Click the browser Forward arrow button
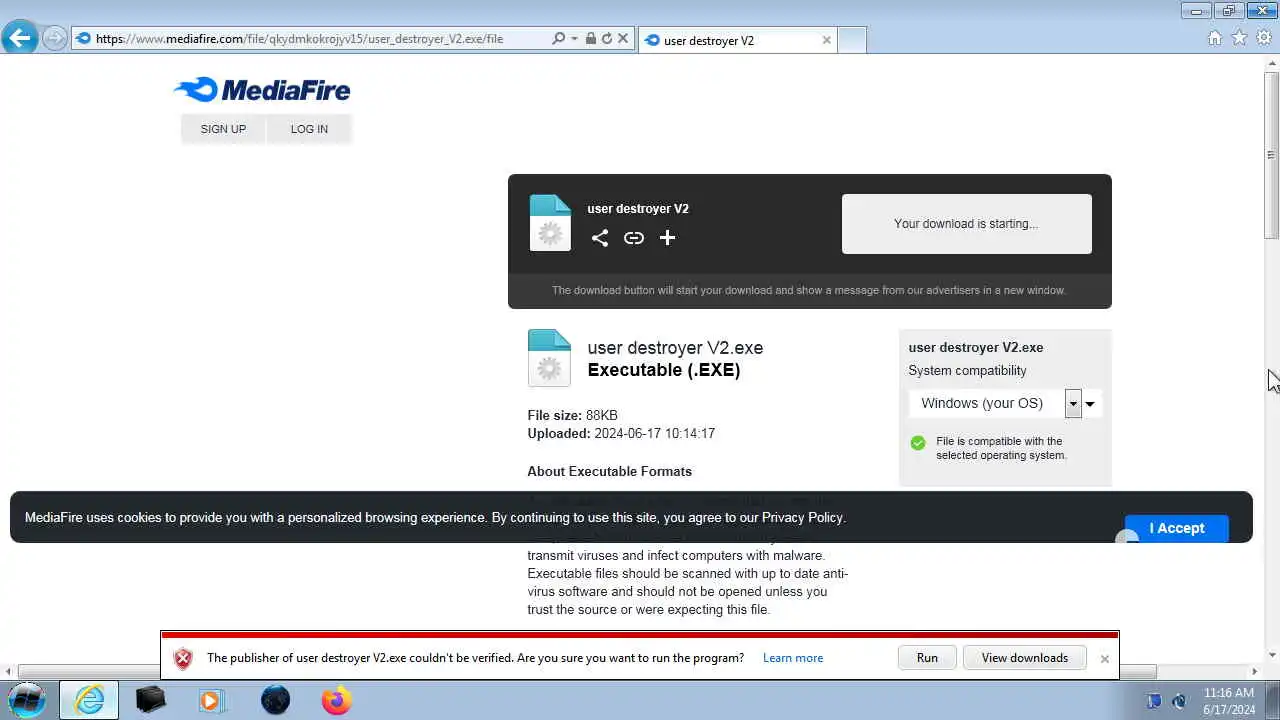The width and height of the screenshot is (1280, 720). coord(54,39)
